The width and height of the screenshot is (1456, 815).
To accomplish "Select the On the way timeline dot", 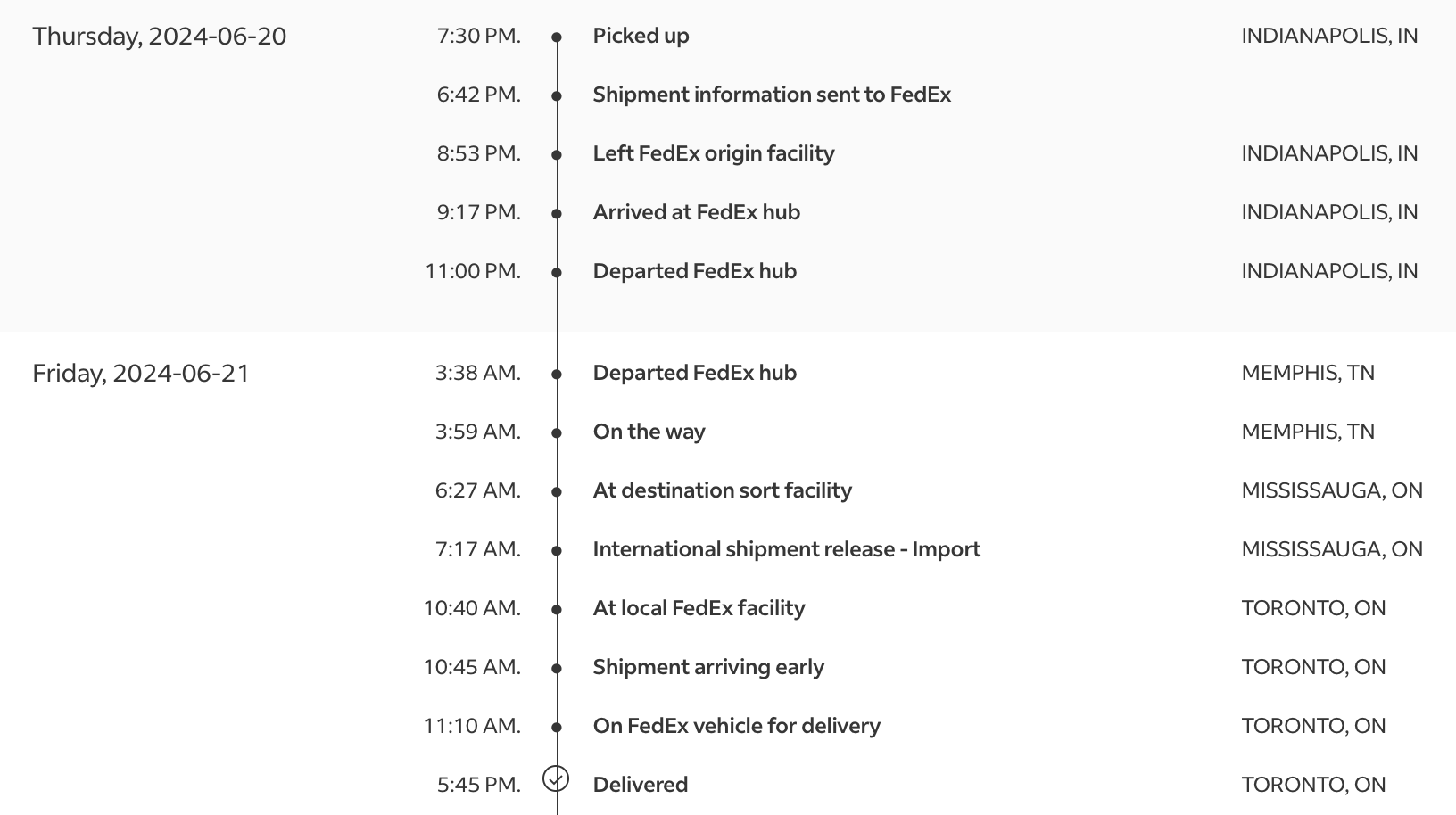I will (x=557, y=433).
